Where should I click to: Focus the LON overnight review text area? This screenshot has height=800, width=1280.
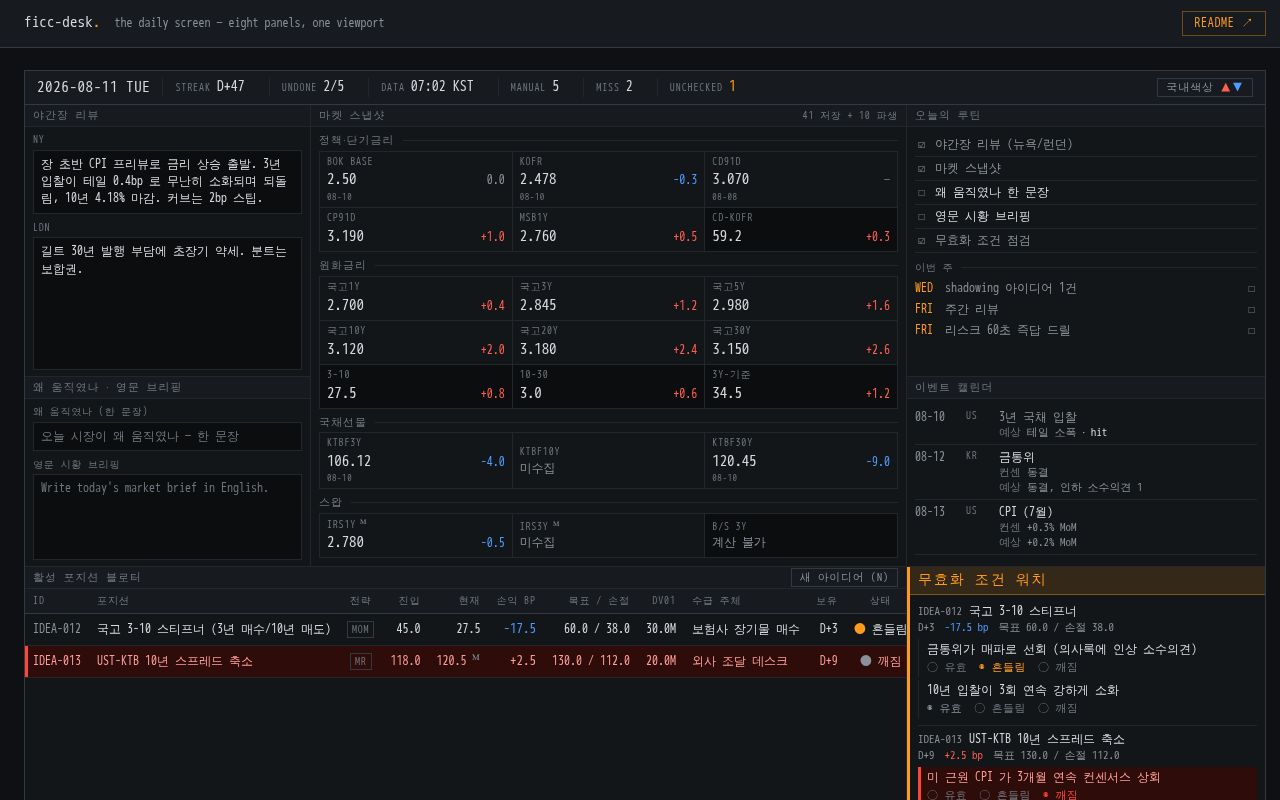coord(167,303)
